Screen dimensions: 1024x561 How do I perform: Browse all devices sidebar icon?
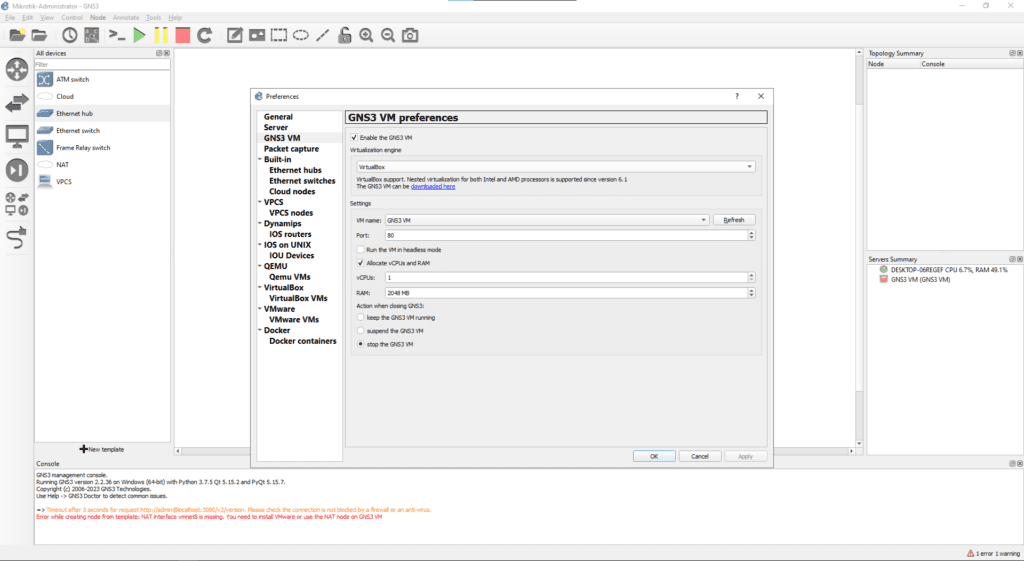tap(17, 204)
